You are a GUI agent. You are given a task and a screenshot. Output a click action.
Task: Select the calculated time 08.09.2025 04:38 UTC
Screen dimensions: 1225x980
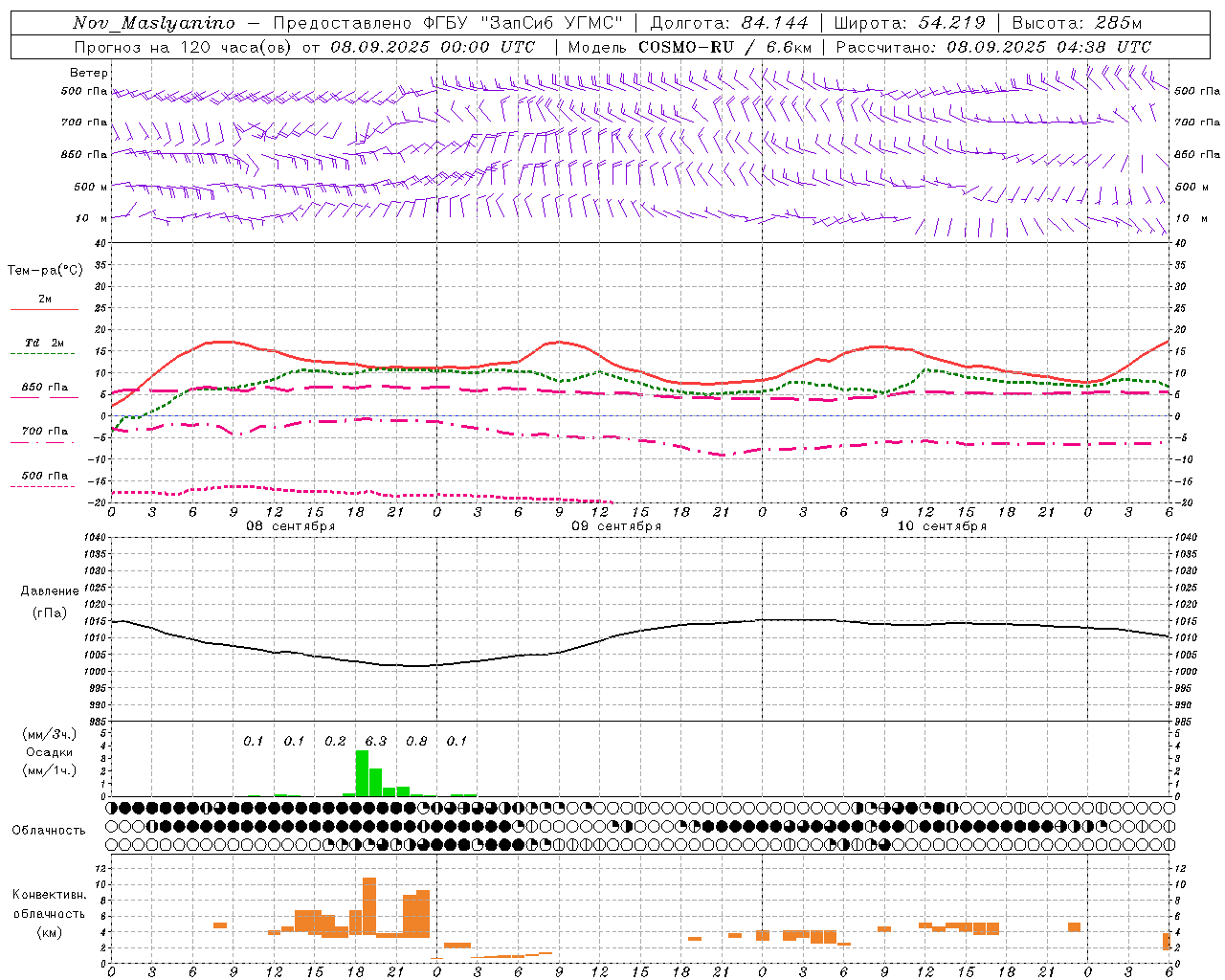click(1049, 47)
